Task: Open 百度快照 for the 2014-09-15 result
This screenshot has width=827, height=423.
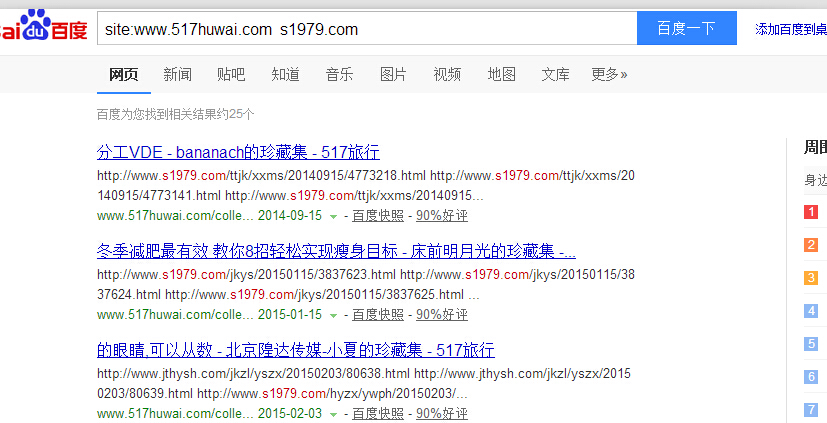Action: [378, 216]
